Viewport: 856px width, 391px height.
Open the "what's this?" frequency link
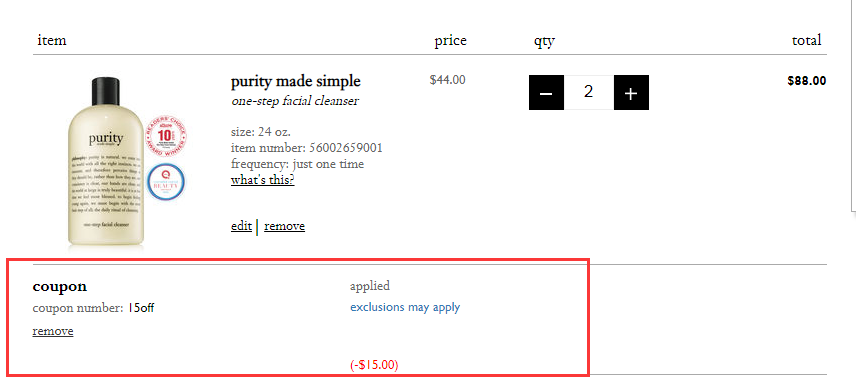[x=263, y=180]
